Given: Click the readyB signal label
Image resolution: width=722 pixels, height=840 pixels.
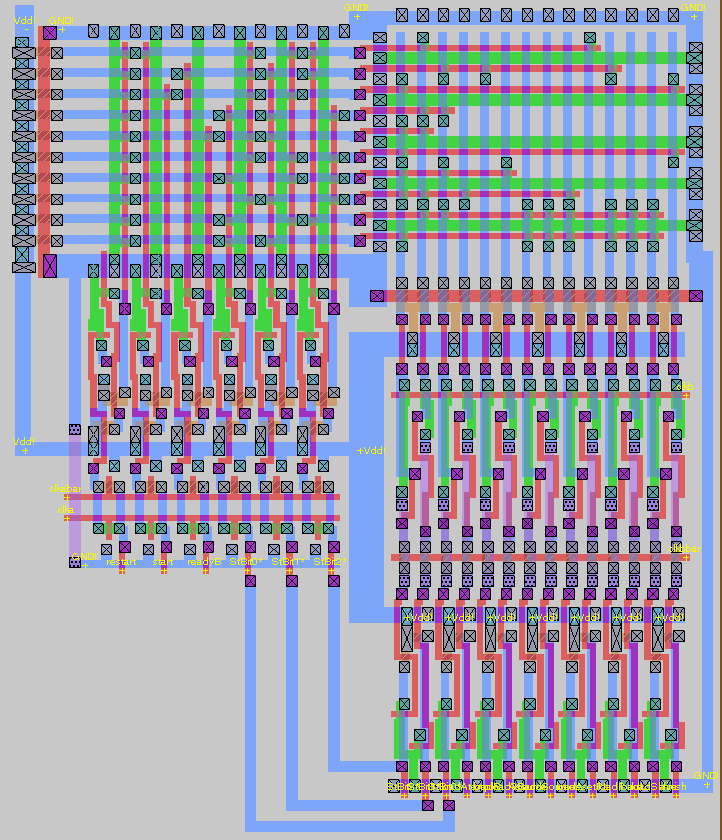Looking at the screenshot, I should [x=204, y=562].
